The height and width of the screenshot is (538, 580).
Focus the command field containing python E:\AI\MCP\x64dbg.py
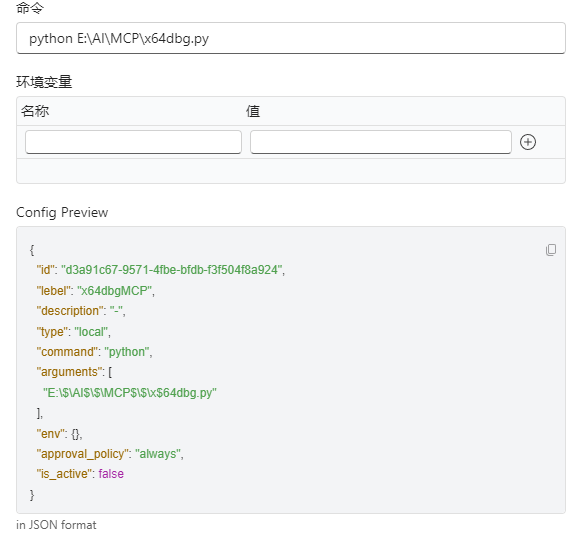(x=291, y=38)
